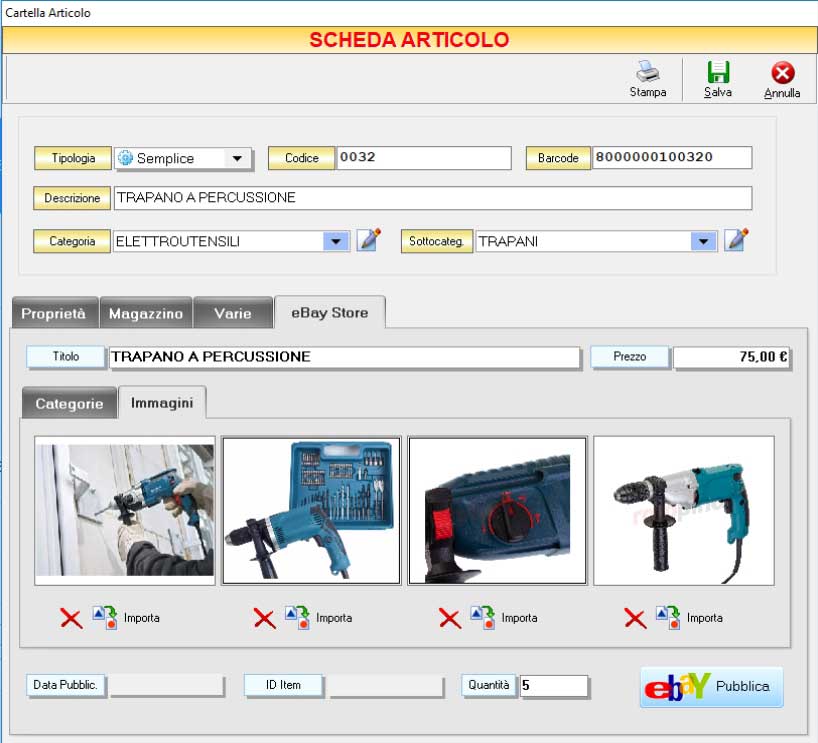Click the Stampa printer icon
Viewport: 818px width, 743px height.
[x=647, y=73]
